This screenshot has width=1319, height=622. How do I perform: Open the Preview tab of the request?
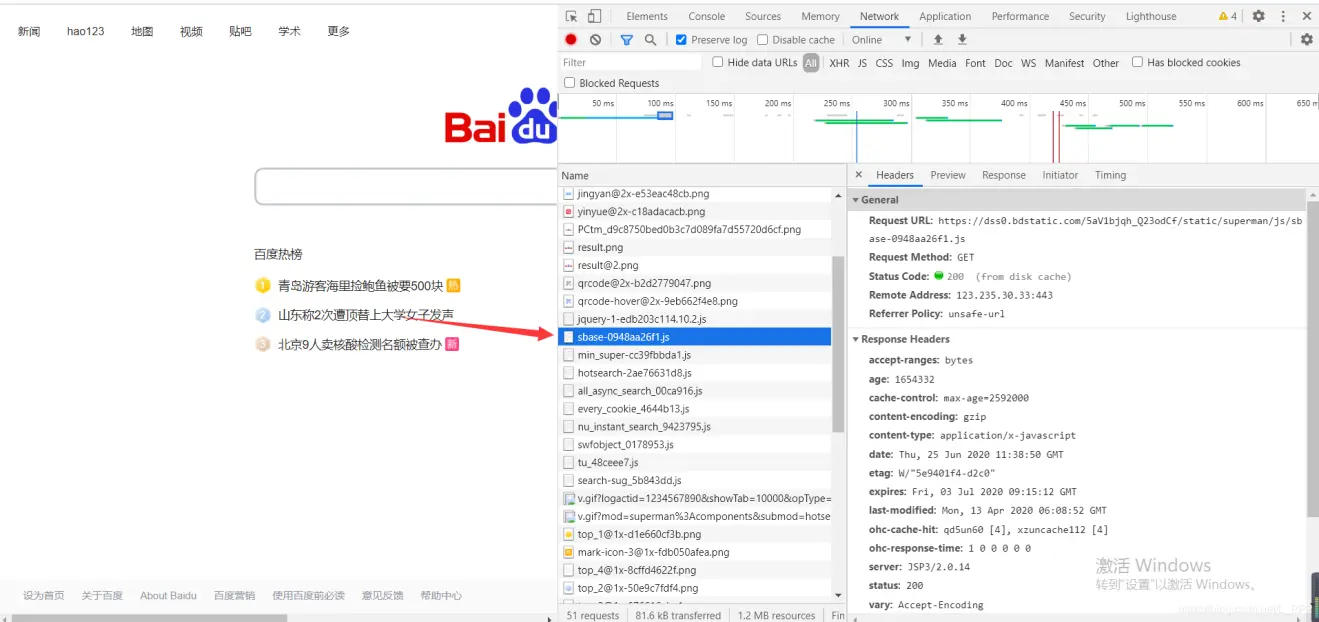pos(947,175)
